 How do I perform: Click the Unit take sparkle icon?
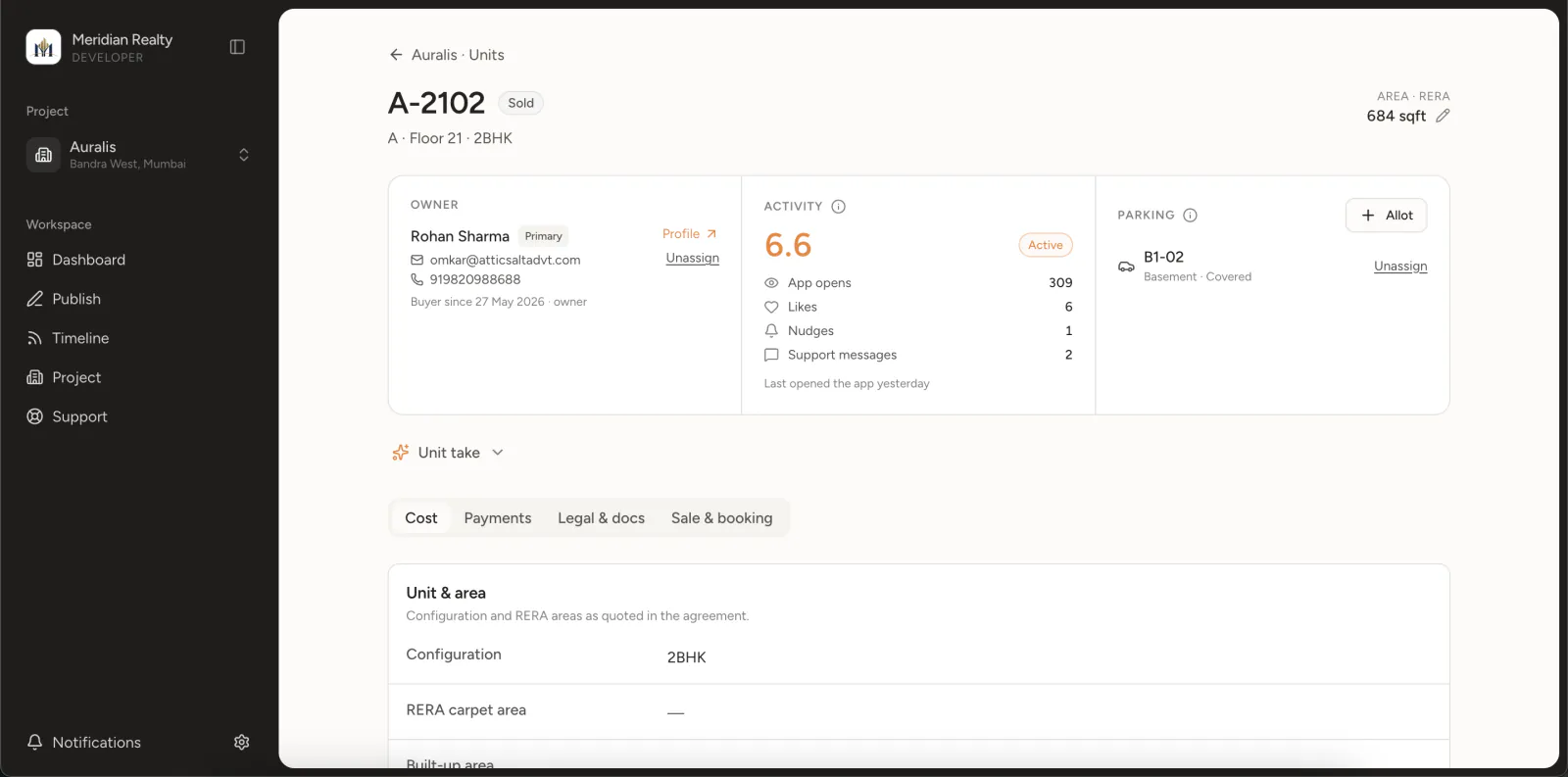[x=401, y=453]
